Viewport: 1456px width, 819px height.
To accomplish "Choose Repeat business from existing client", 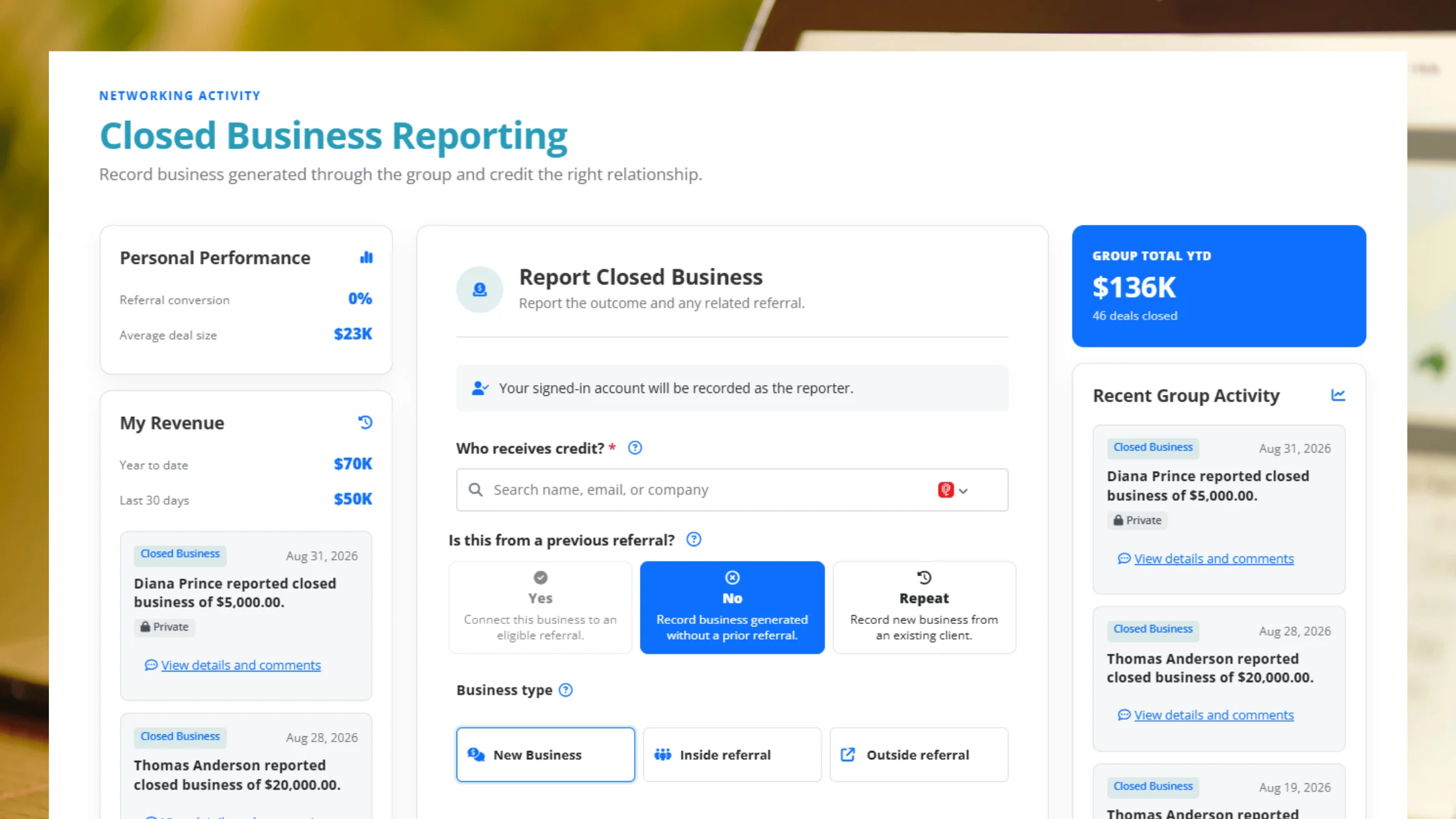I will pyautogui.click(x=924, y=607).
